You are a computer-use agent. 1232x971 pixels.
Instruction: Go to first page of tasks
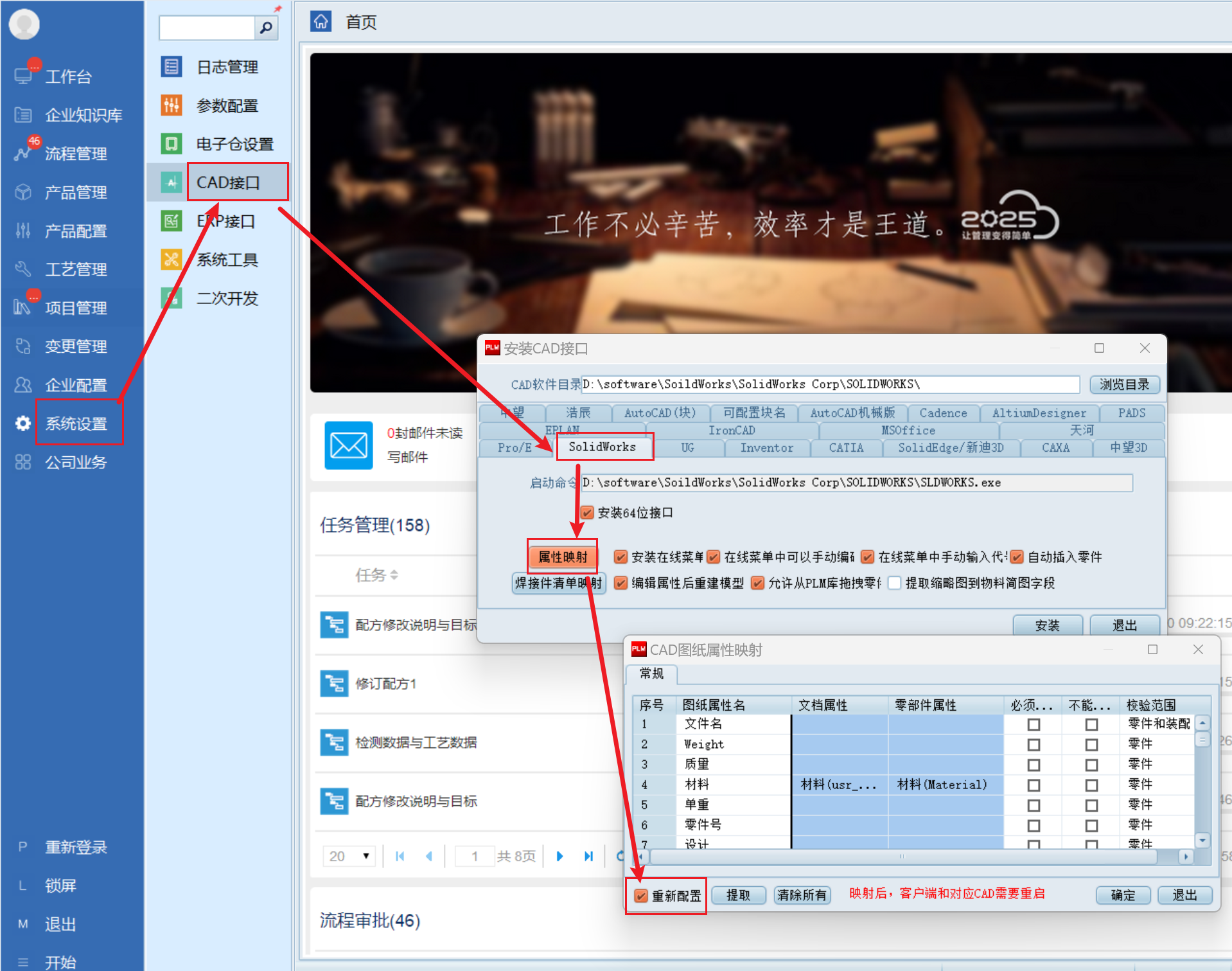tap(400, 856)
